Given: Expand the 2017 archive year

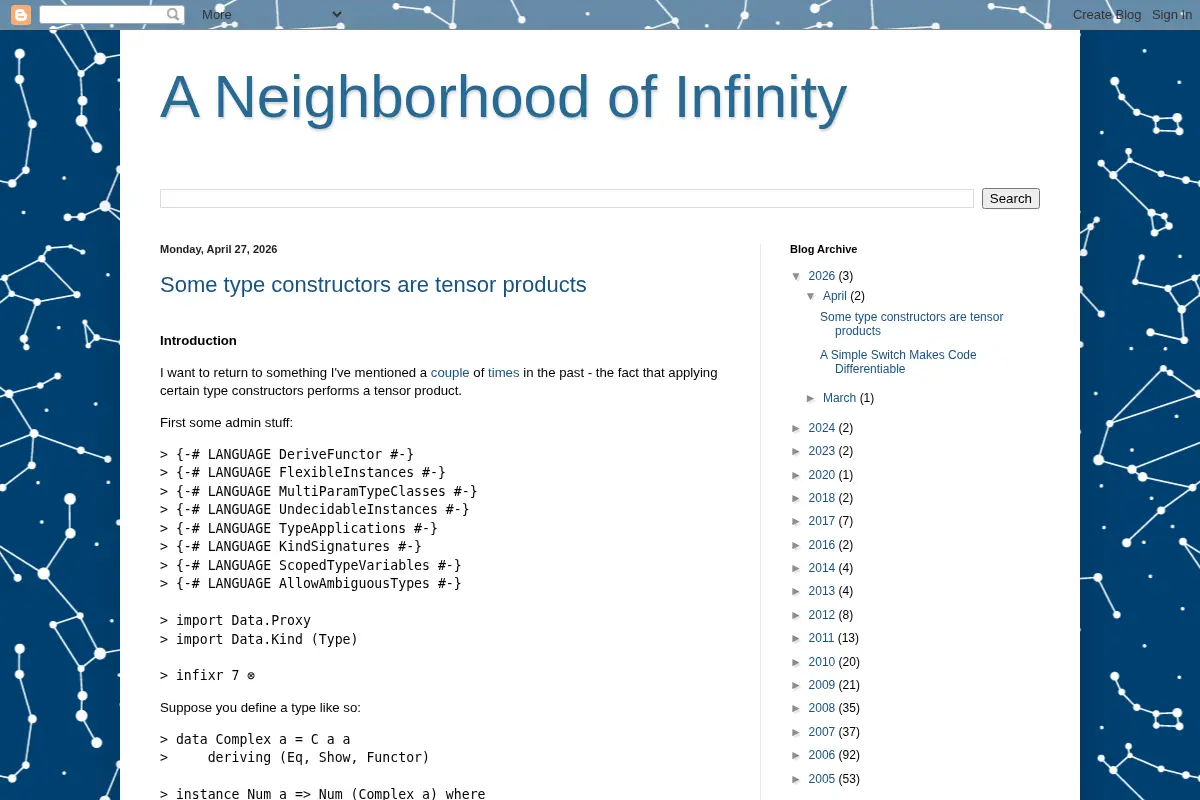Looking at the screenshot, I should 797,522.
